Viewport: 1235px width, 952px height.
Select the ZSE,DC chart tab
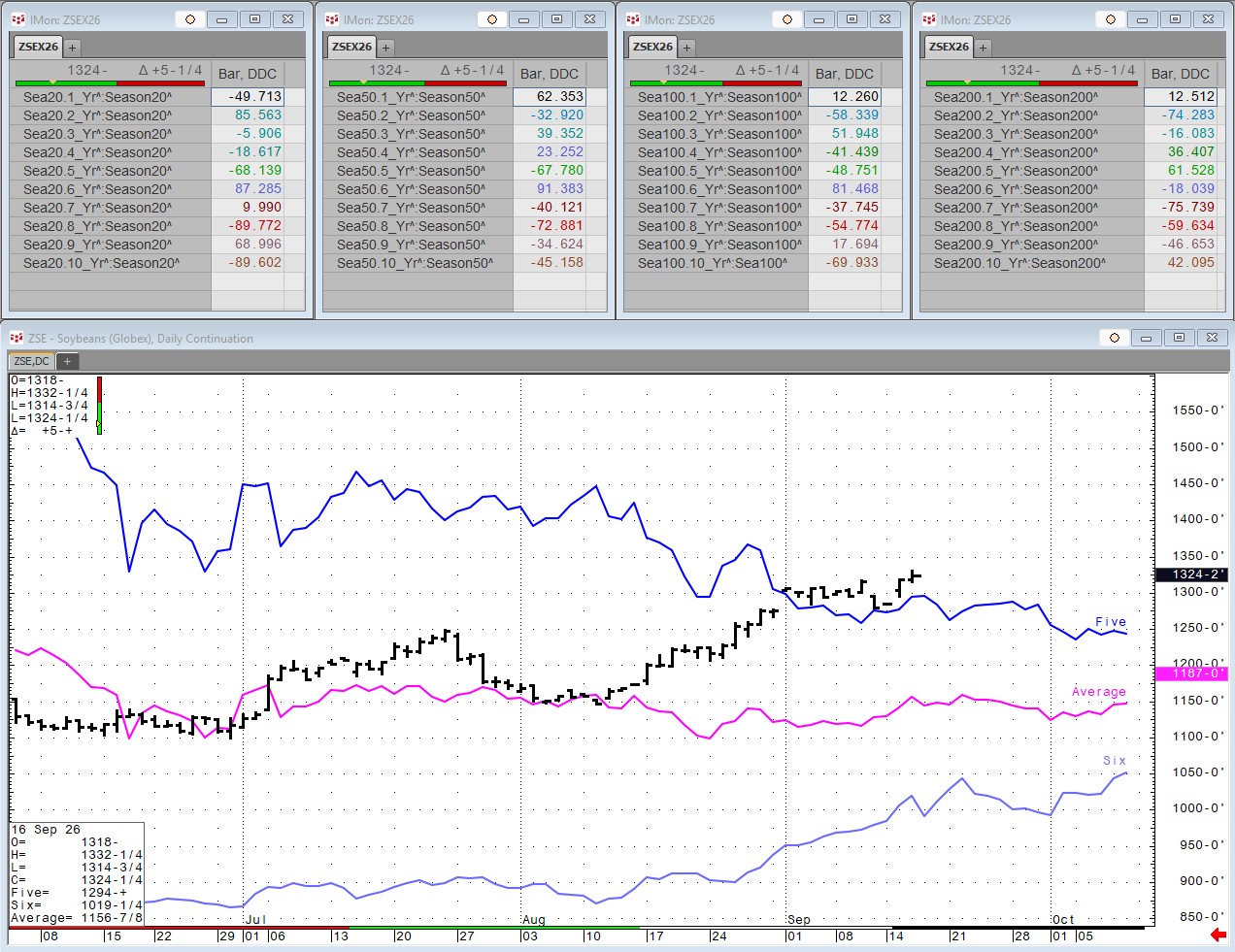[31, 361]
